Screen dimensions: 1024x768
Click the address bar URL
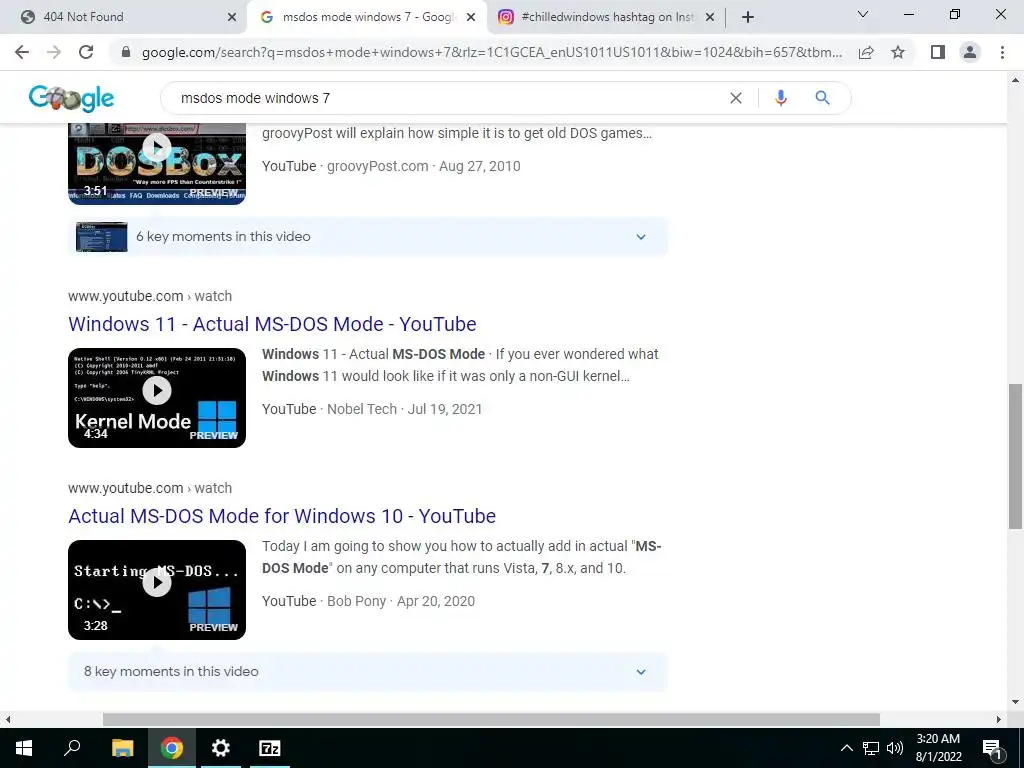[x=491, y=52]
